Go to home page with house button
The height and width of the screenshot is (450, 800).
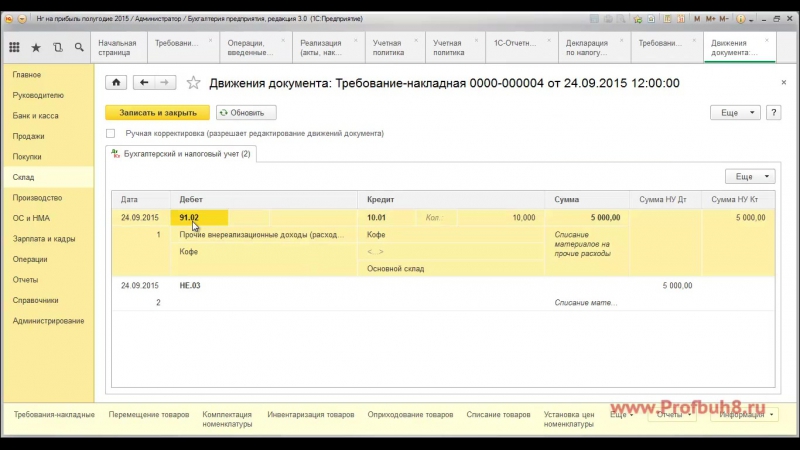[x=116, y=82]
